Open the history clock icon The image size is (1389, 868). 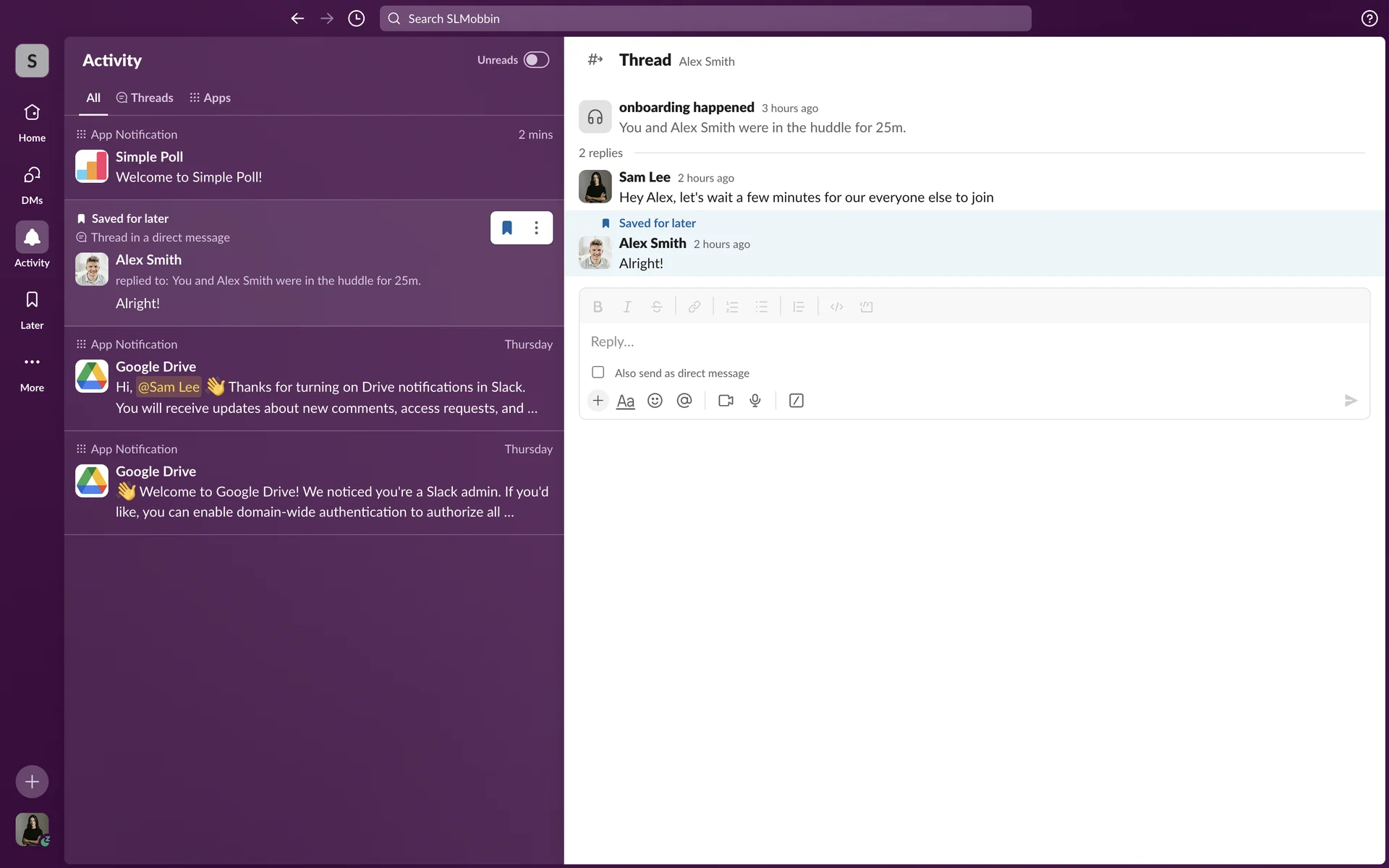coord(356,19)
